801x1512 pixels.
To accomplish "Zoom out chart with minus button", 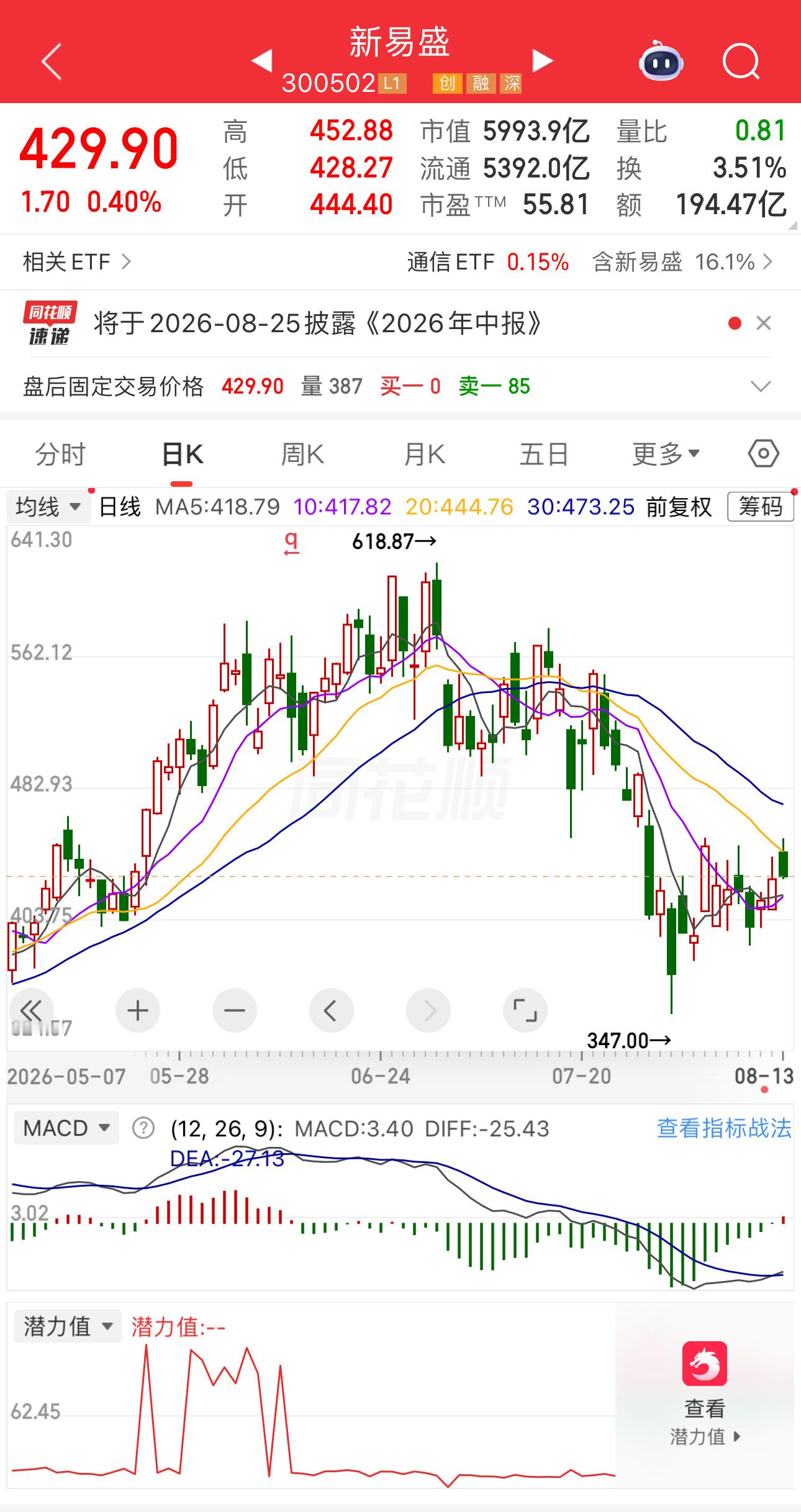I will click(x=234, y=1010).
